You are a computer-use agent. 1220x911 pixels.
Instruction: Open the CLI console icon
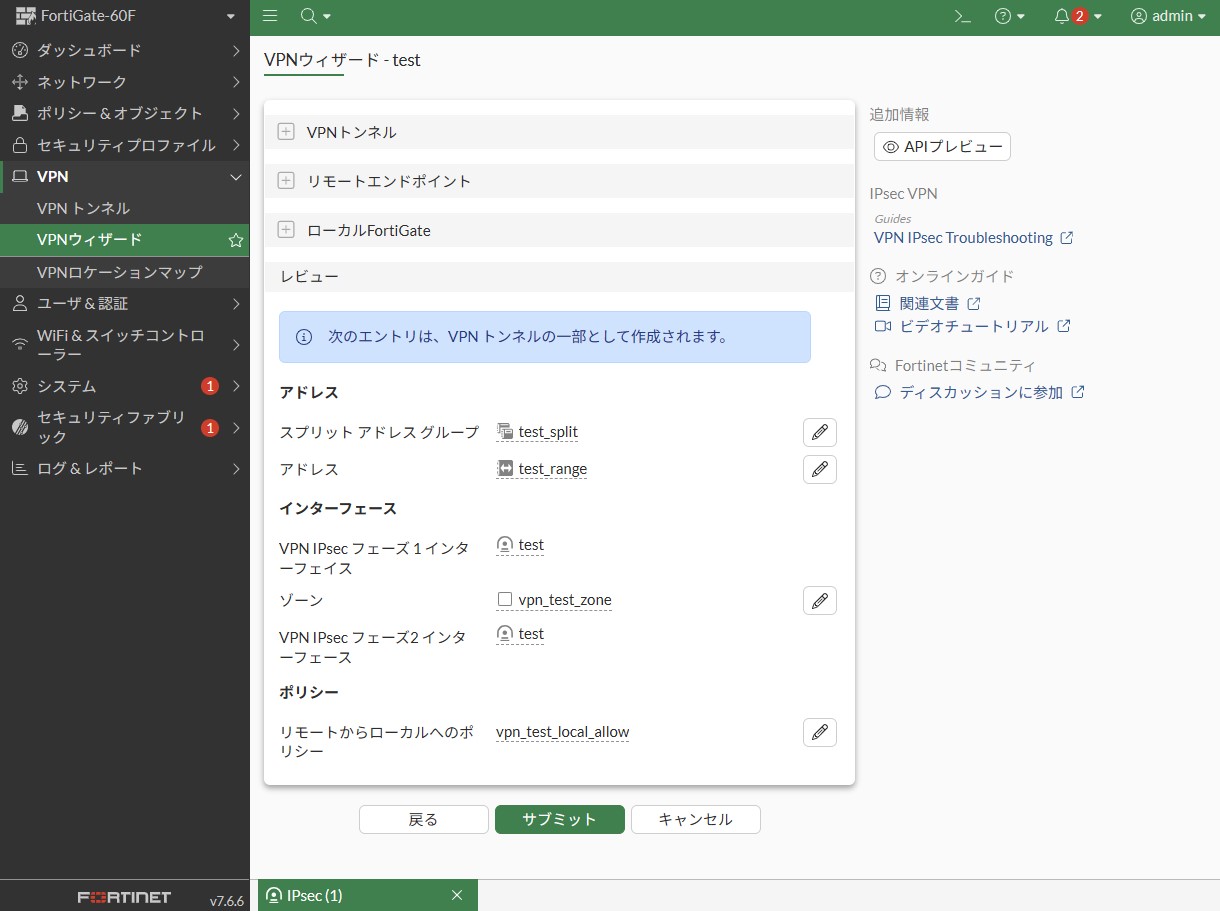tap(962, 16)
